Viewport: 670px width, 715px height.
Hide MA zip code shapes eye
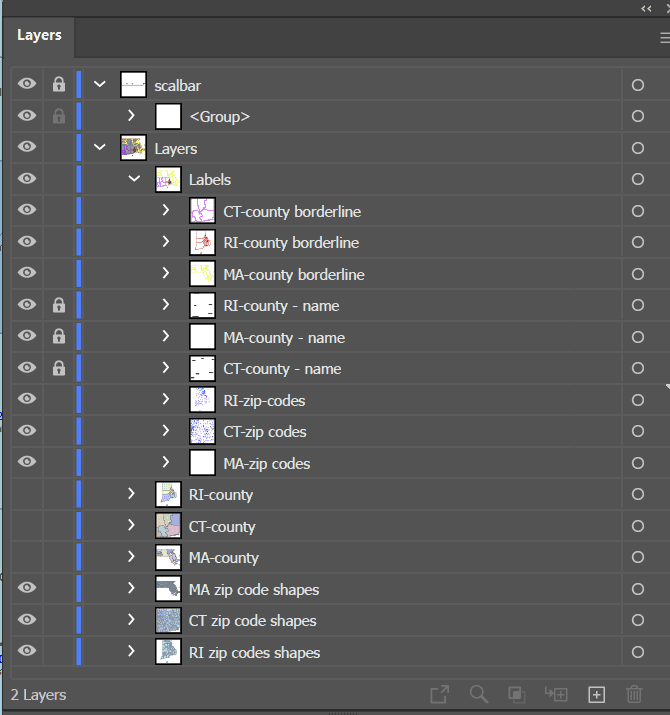click(x=27, y=587)
